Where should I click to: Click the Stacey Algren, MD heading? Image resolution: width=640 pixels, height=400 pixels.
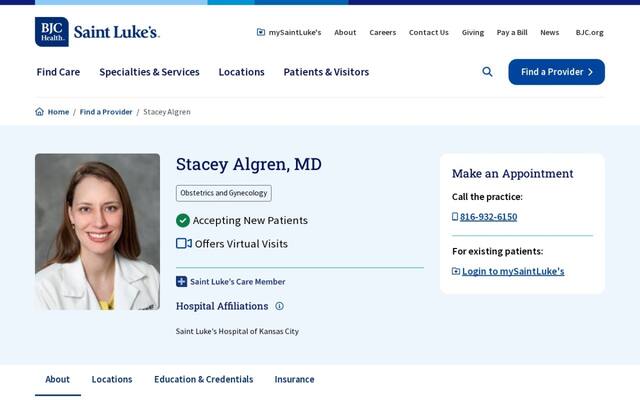pos(249,164)
